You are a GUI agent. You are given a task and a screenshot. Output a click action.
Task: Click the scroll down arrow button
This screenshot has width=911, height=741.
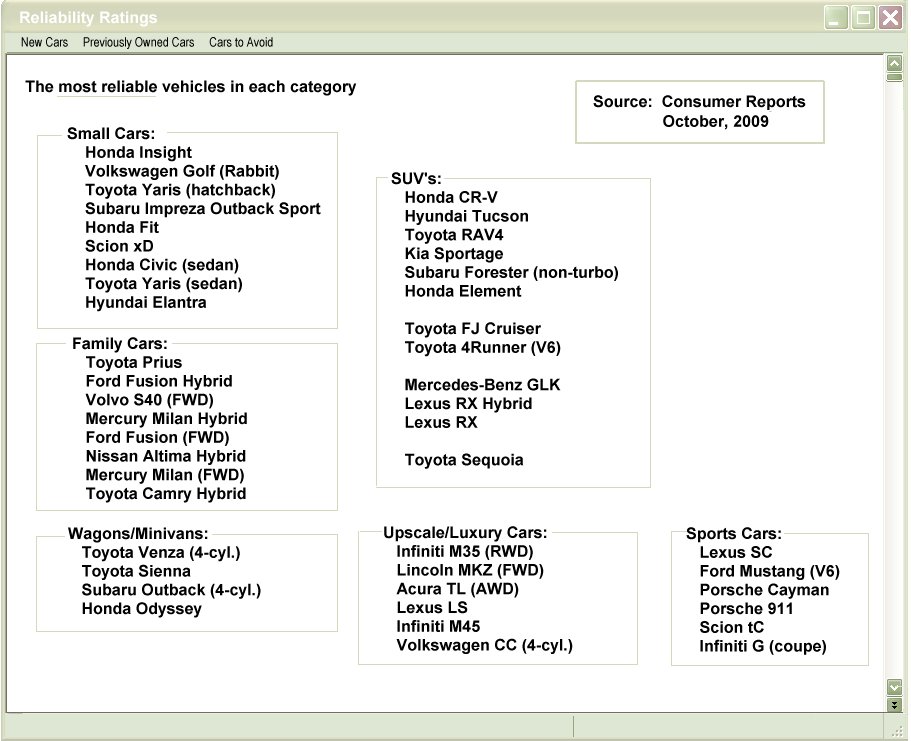click(894, 687)
